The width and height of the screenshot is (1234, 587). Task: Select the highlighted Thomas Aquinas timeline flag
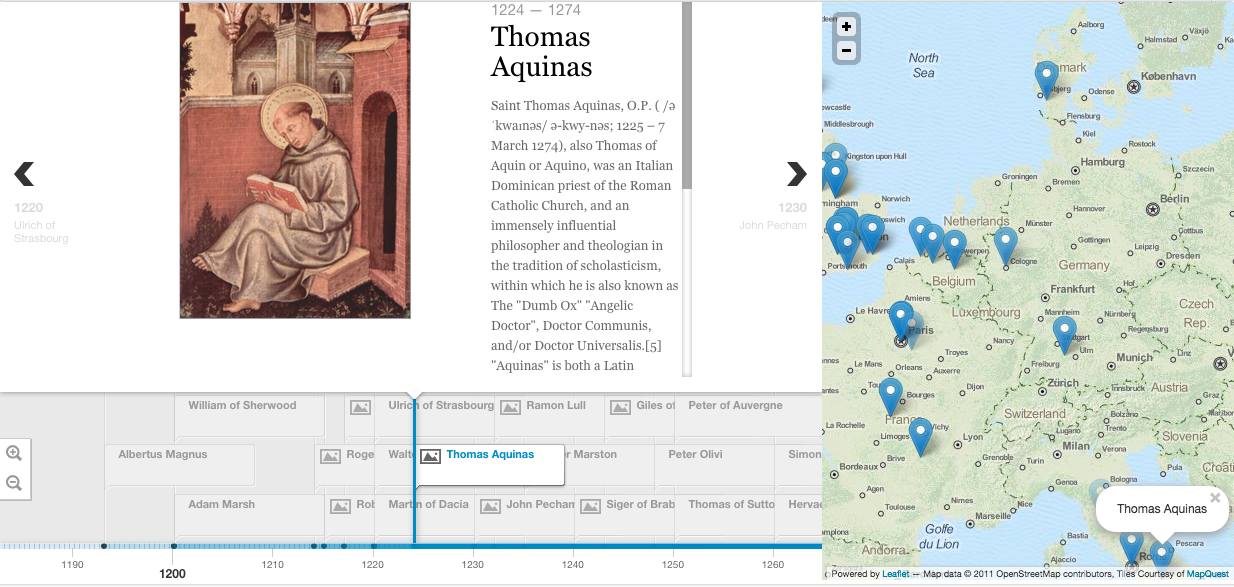pos(490,465)
